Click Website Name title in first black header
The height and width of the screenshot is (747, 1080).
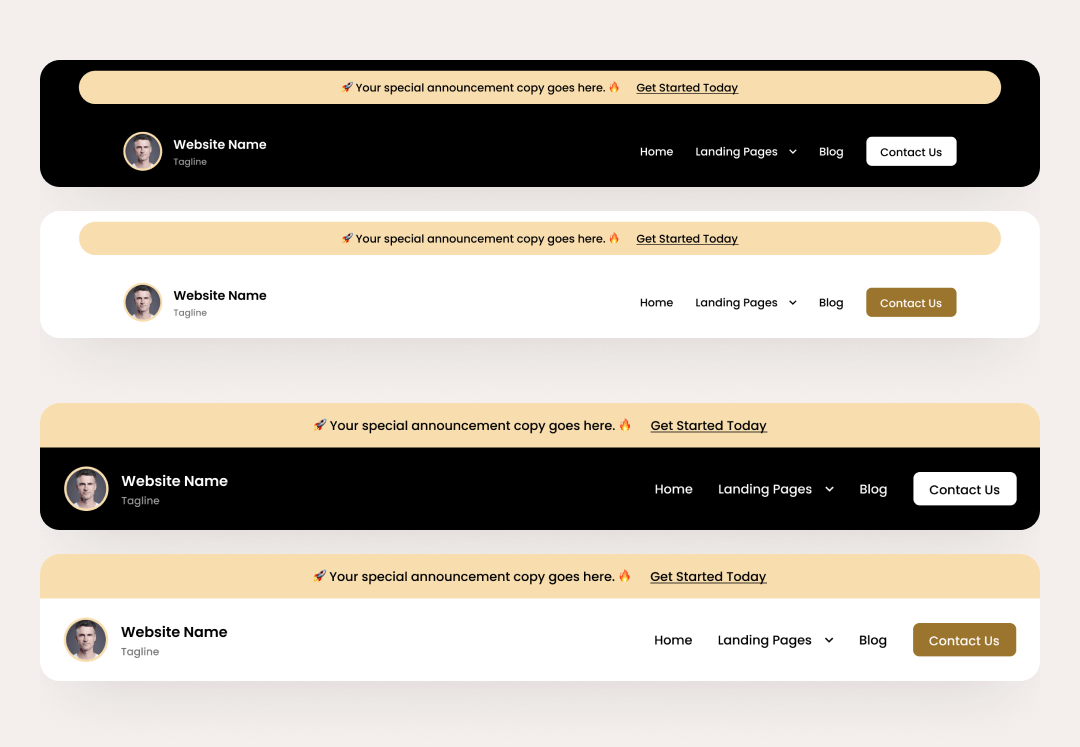220,144
